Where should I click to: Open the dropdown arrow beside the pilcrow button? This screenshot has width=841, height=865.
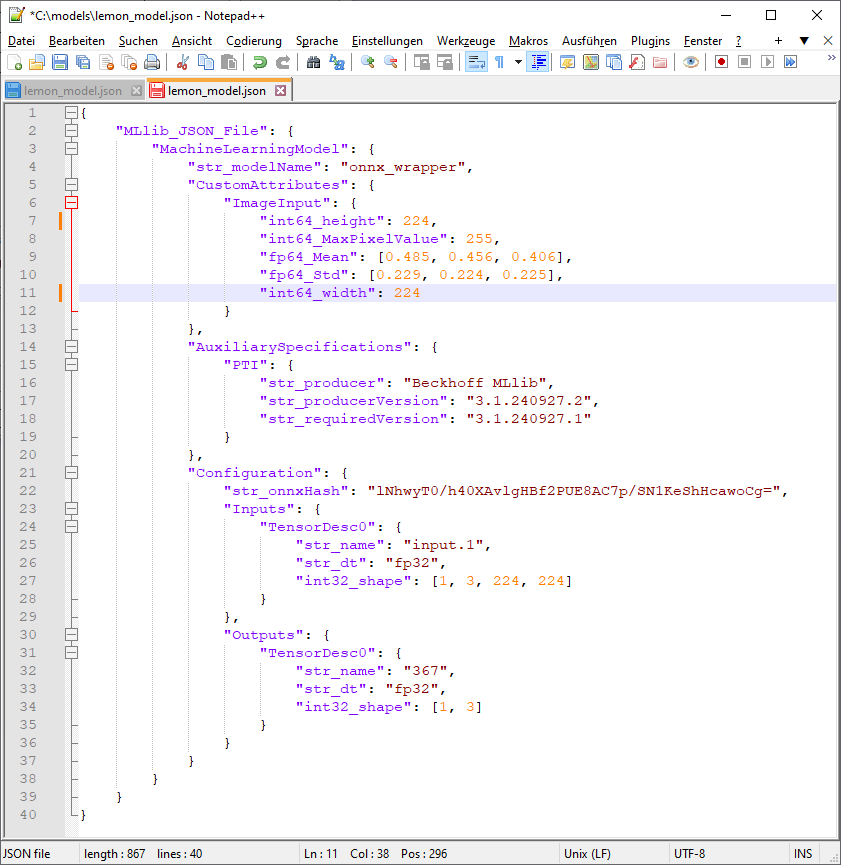pyautogui.click(x=518, y=62)
